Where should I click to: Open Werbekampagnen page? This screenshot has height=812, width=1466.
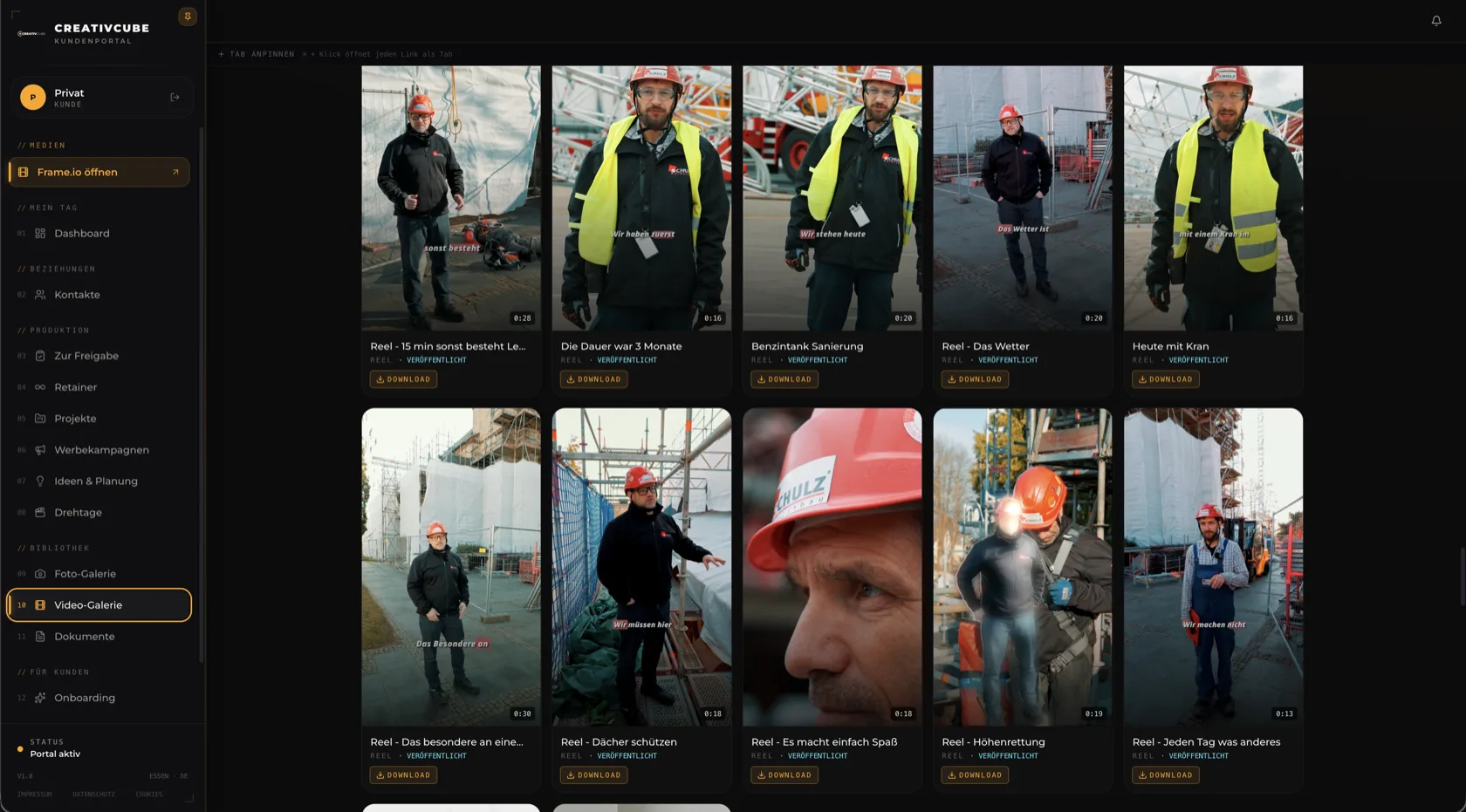tap(99, 450)
